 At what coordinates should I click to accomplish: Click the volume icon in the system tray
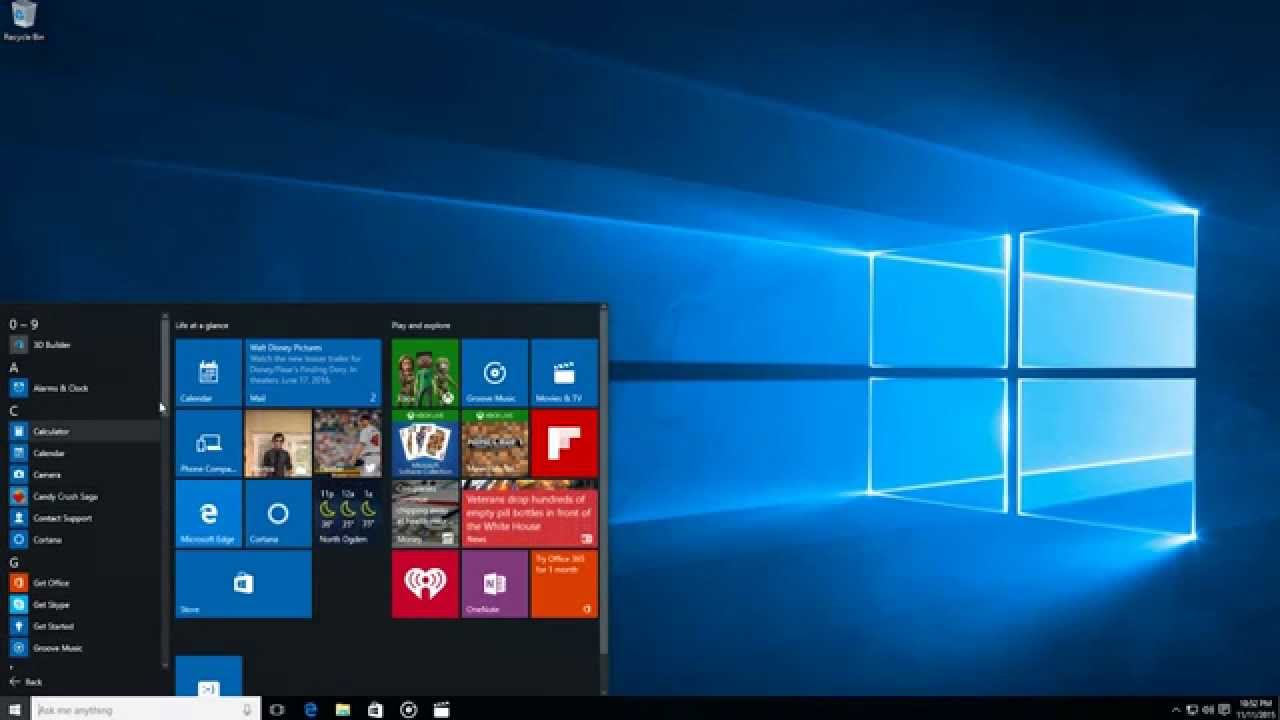1208,710
